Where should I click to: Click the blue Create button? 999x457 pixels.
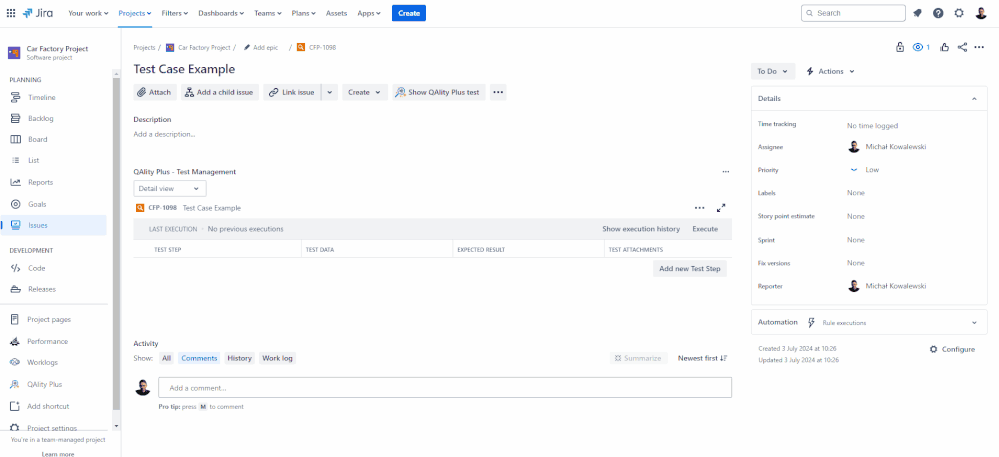(408, 13)
